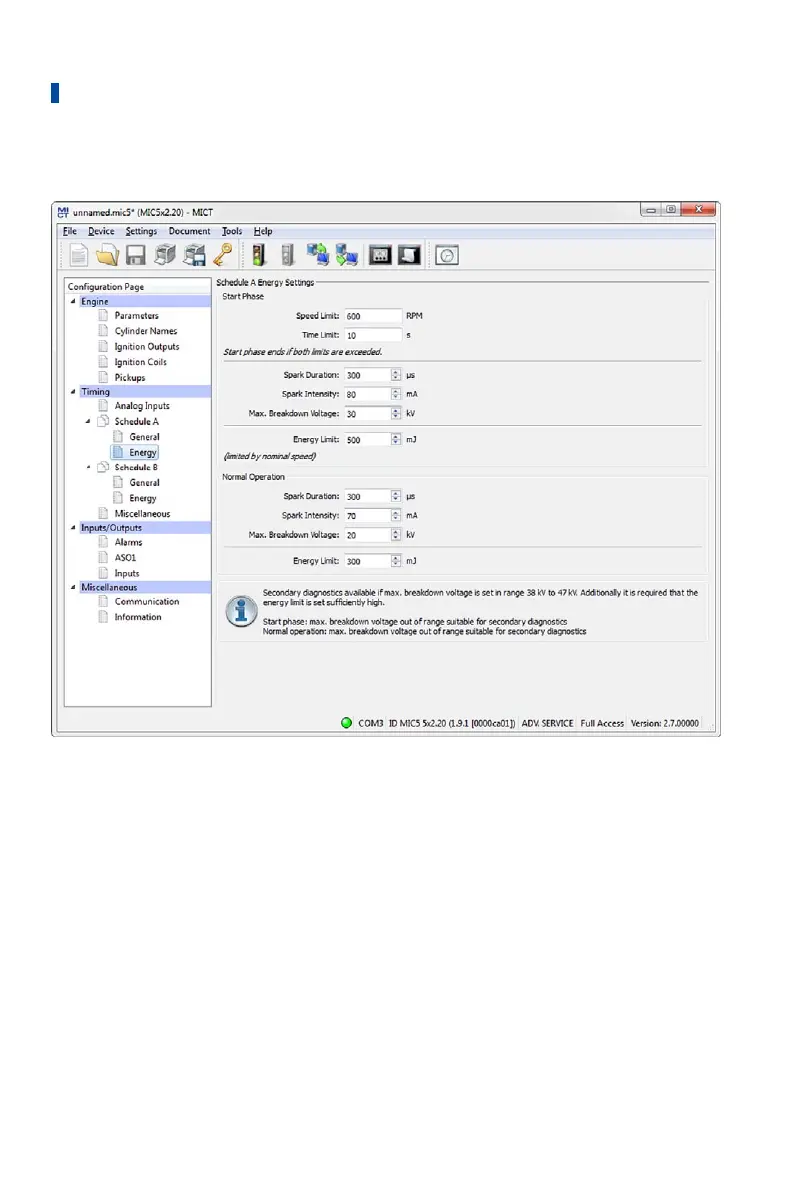Click the ID MIC5 5x2.20 status text
Image resolution: width=794 pixels, height=1190 pixels.
[452, 723]
